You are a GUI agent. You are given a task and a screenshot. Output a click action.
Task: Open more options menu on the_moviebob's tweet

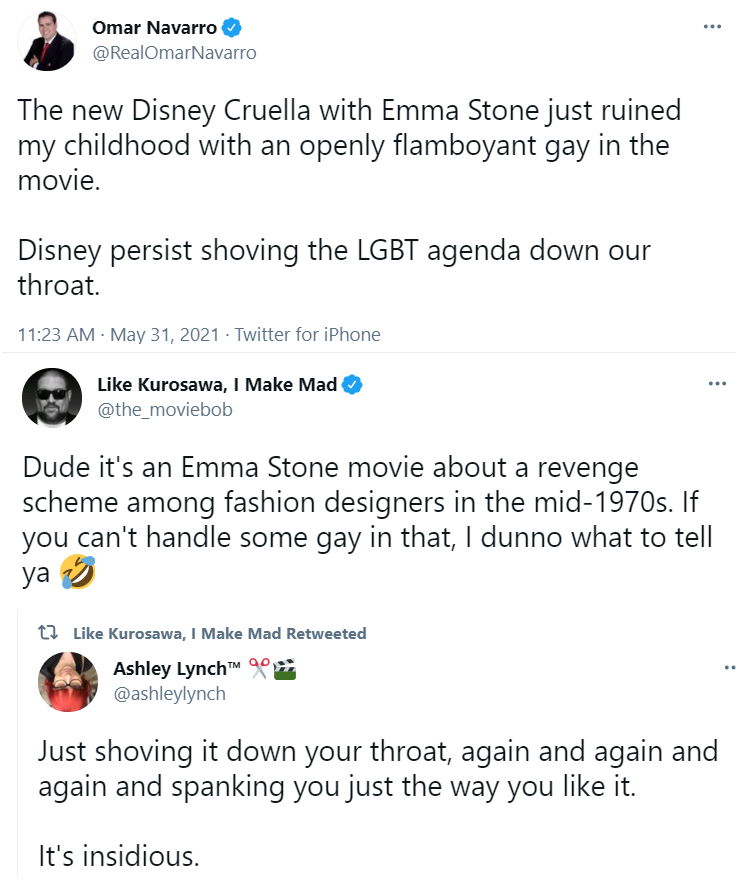[x=716, y=384]
